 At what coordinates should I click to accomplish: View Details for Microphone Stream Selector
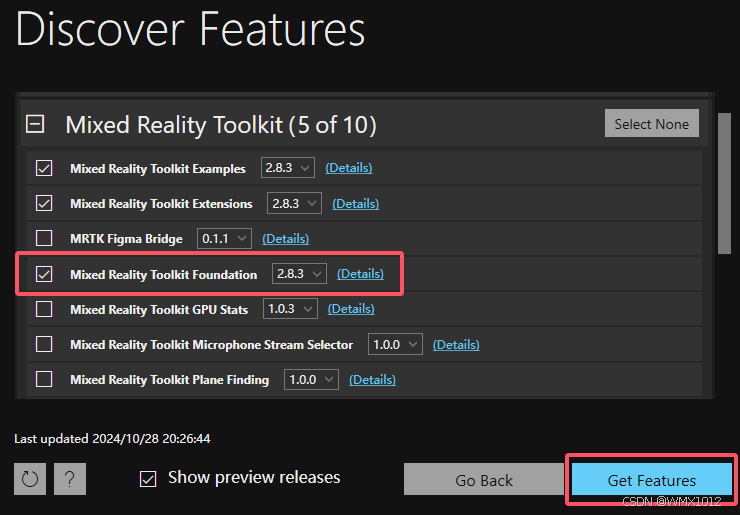click(456, 345)
